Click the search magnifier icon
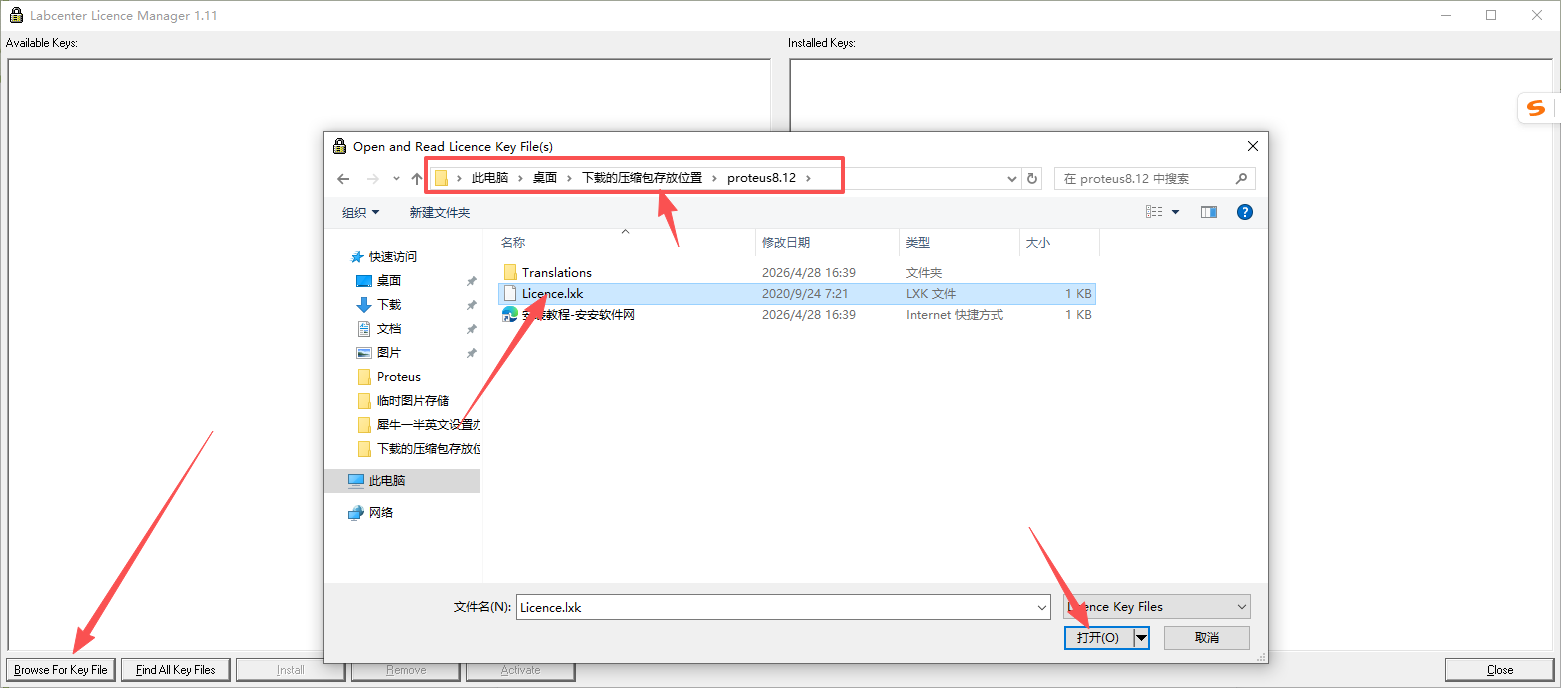The image size is (1561, 688). (x=1241, y=179)
